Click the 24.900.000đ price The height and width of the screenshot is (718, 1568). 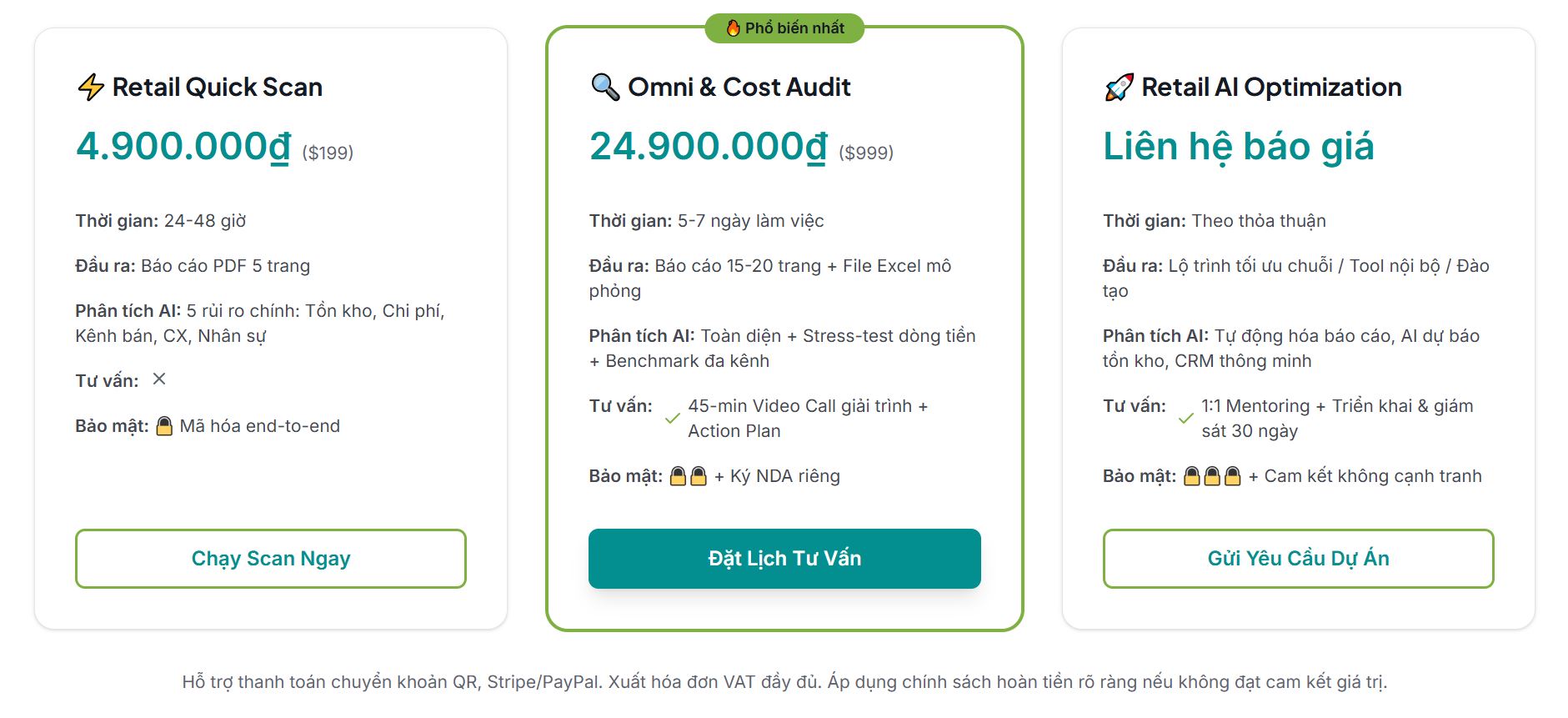(x=709, y=147)
